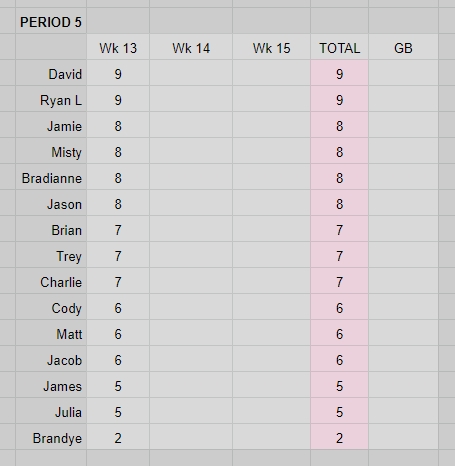Select the GB column header cell

(403, 47)
